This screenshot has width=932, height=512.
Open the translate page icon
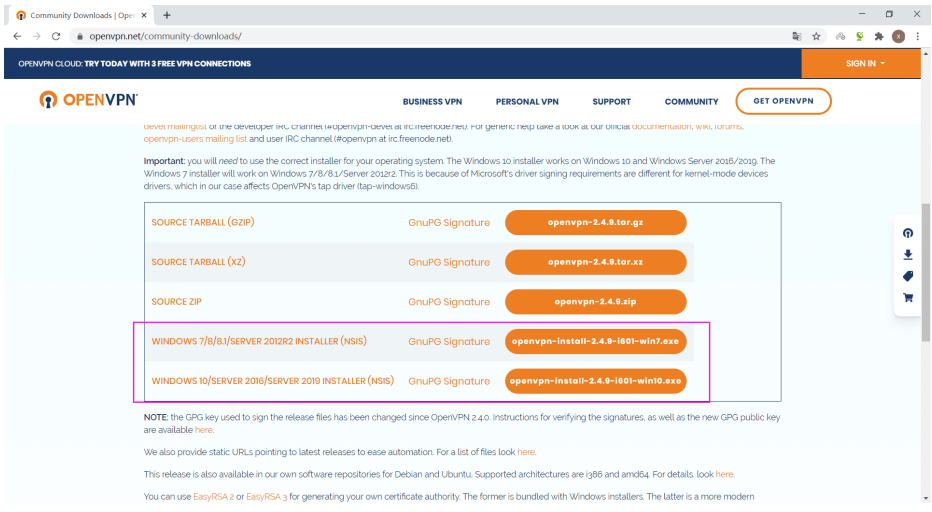pos(797,36)
